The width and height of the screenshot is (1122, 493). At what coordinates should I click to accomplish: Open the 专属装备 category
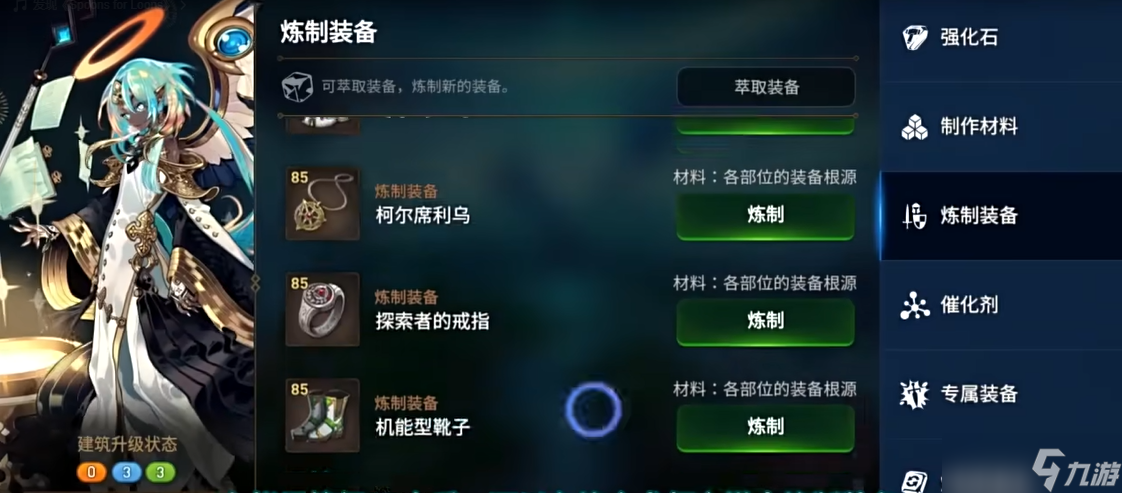click(x=1001, y=394)
